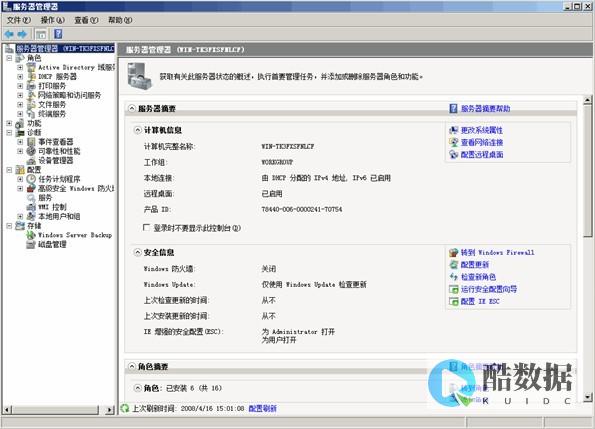The width and height of the screenshot is (595, 429).
Task: Click the 磁盘管理 icon
Action: pos(31,244)
